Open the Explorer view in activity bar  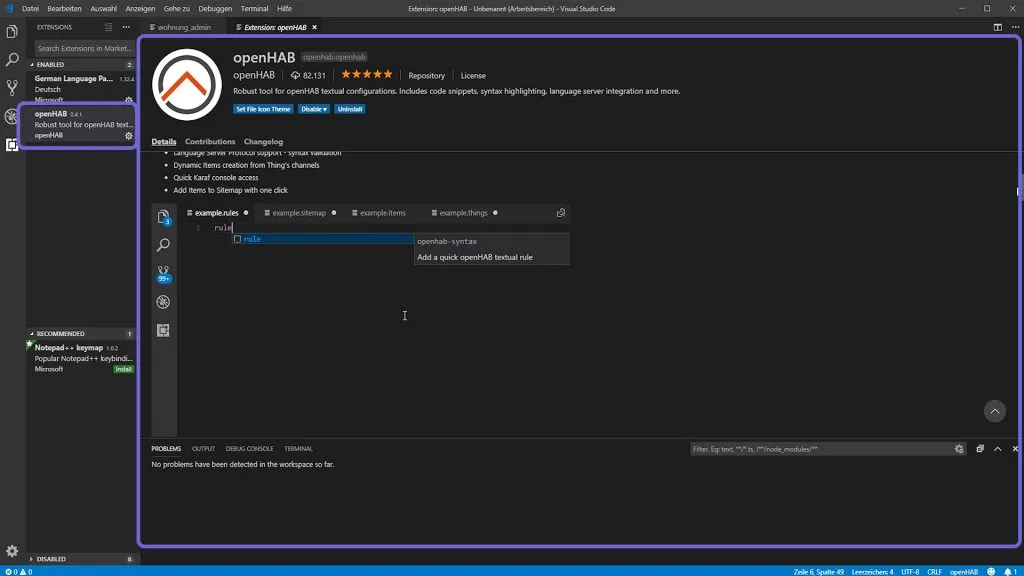pyautogui.click(x=12, y=32)
